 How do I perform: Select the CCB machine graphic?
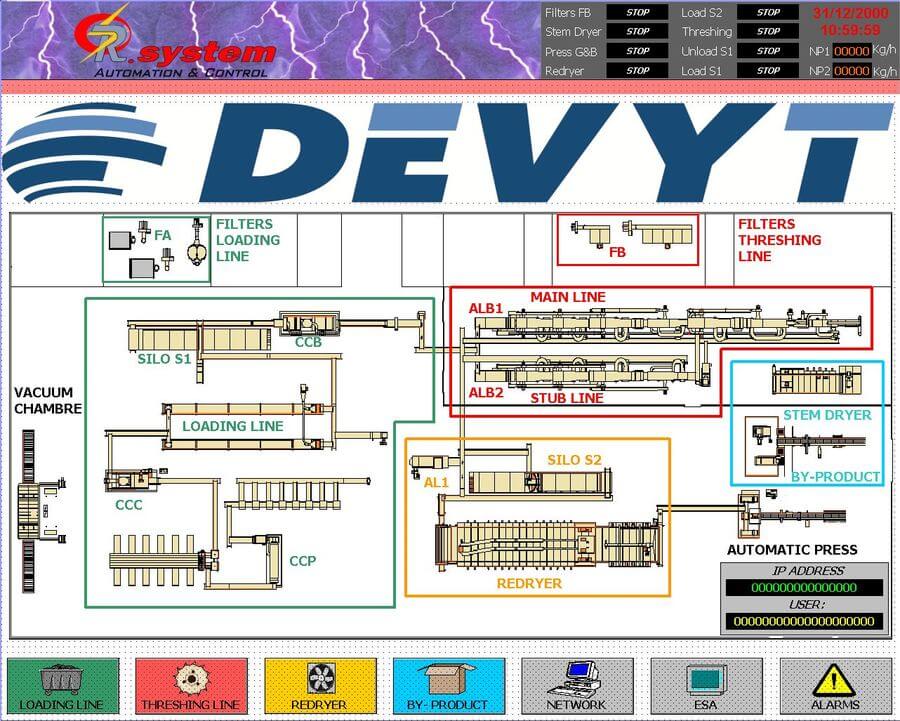tap(309, 324)
